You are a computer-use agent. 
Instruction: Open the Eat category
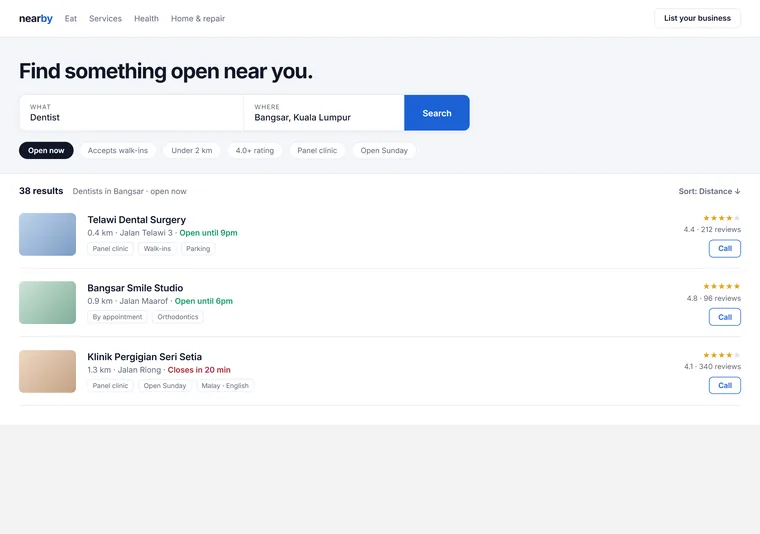(x=71, y=18)
